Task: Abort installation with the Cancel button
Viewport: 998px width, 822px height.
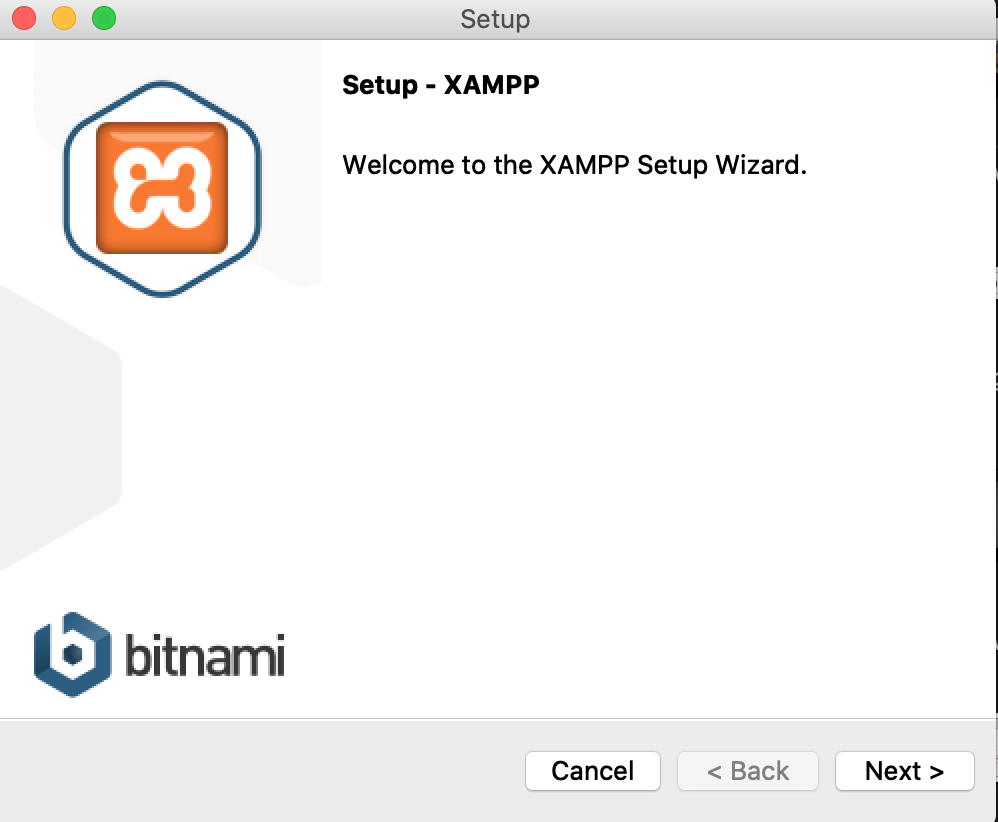Action: coord(593,771)
